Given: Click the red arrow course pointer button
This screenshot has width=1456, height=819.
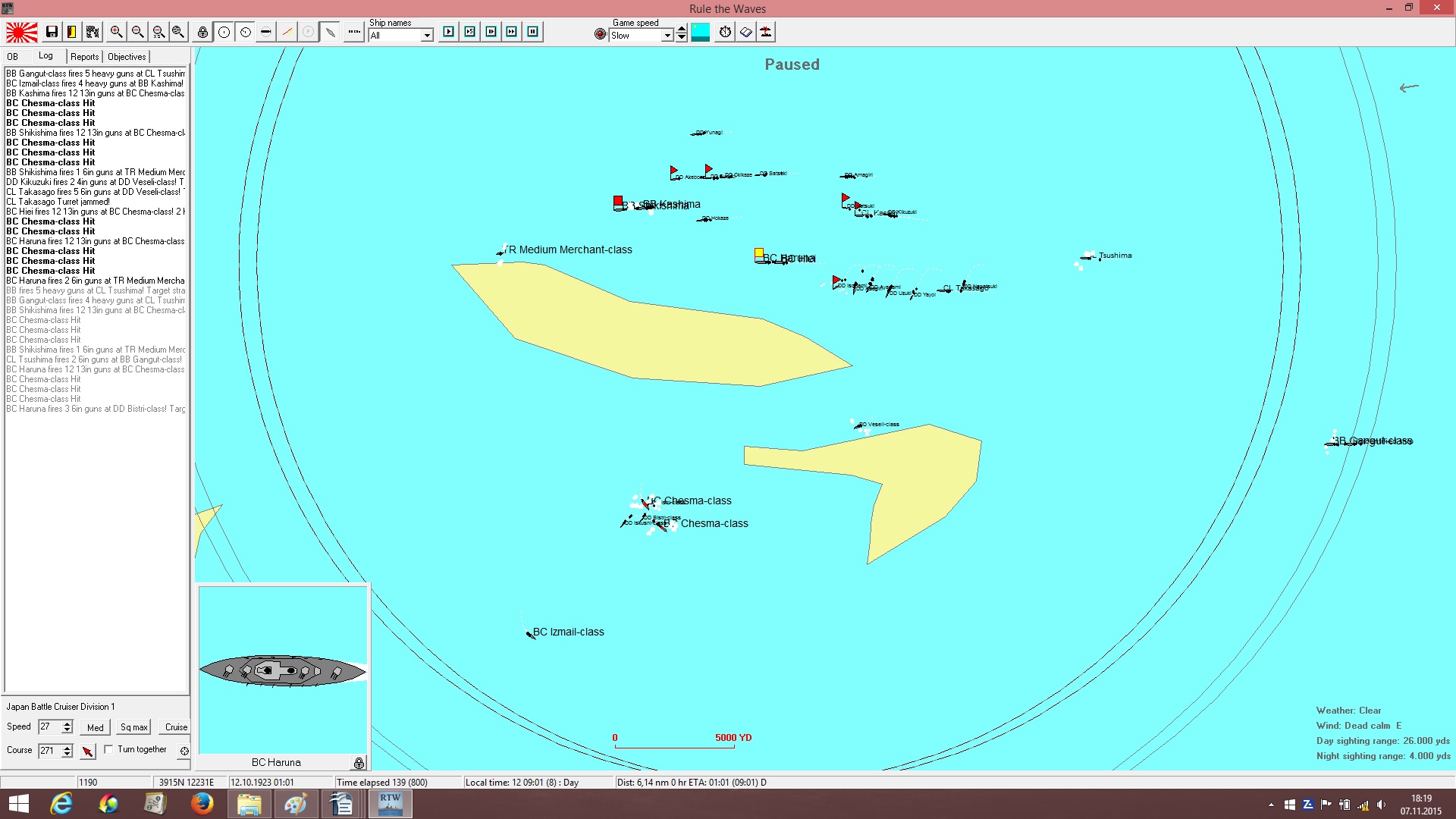Looking at the screenshot, I should point(88,751).
